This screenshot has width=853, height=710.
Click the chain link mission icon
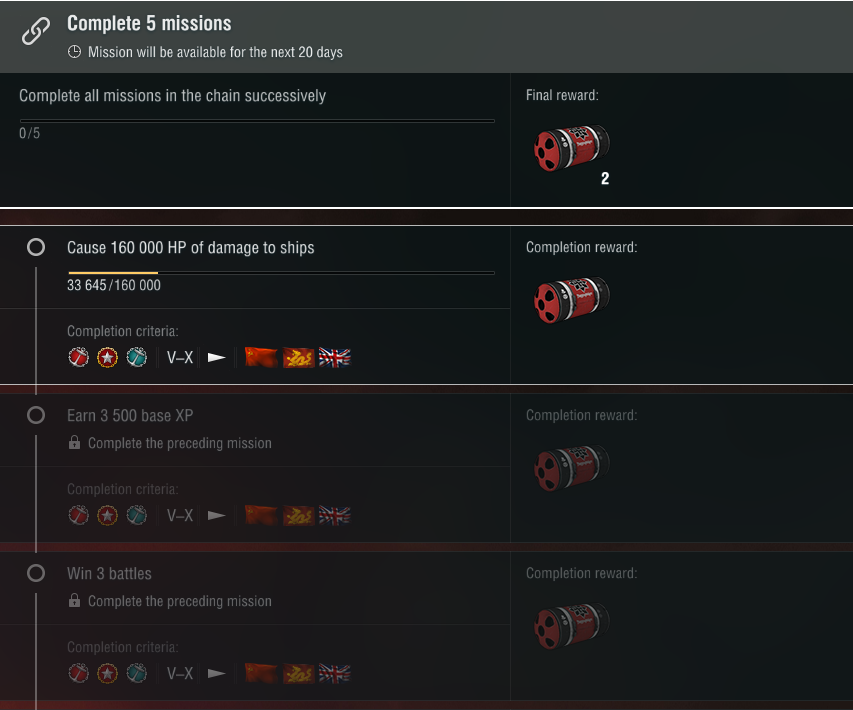coord(36,32)
